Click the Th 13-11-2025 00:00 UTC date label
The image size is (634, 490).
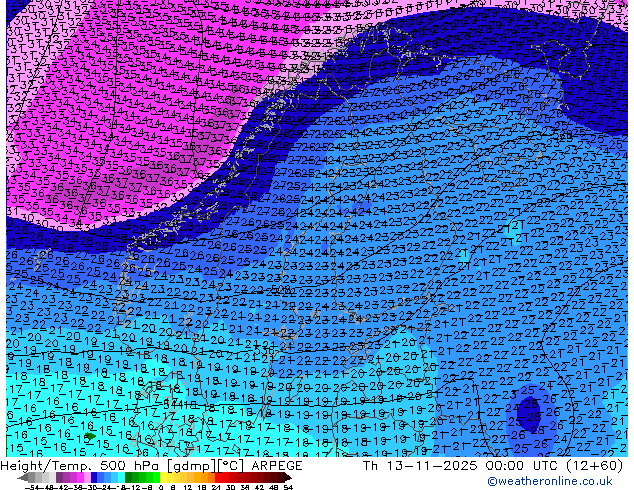tap(444, 466)
